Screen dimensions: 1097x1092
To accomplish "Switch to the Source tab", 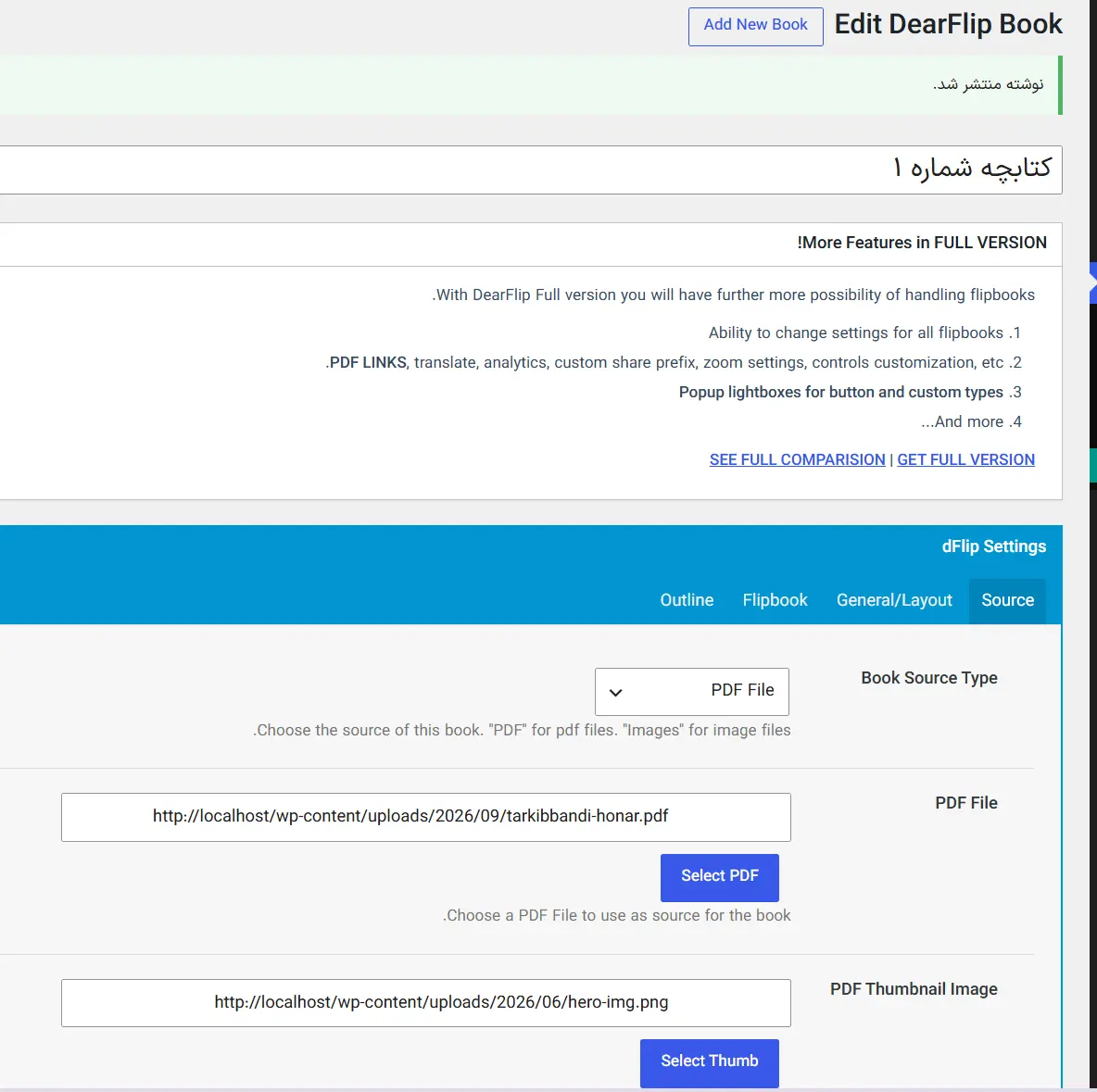I will (x=1007, y=600).
